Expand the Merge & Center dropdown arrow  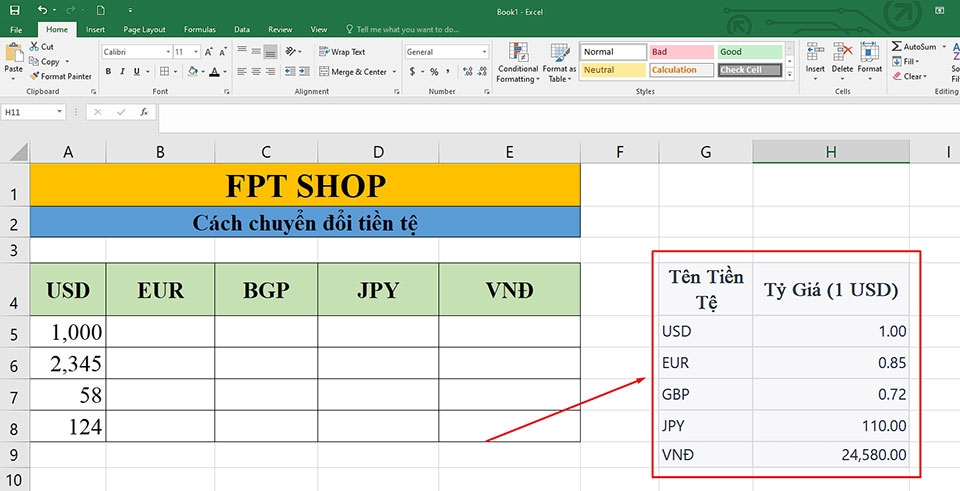pyautogui.click(x=394, y=72)
